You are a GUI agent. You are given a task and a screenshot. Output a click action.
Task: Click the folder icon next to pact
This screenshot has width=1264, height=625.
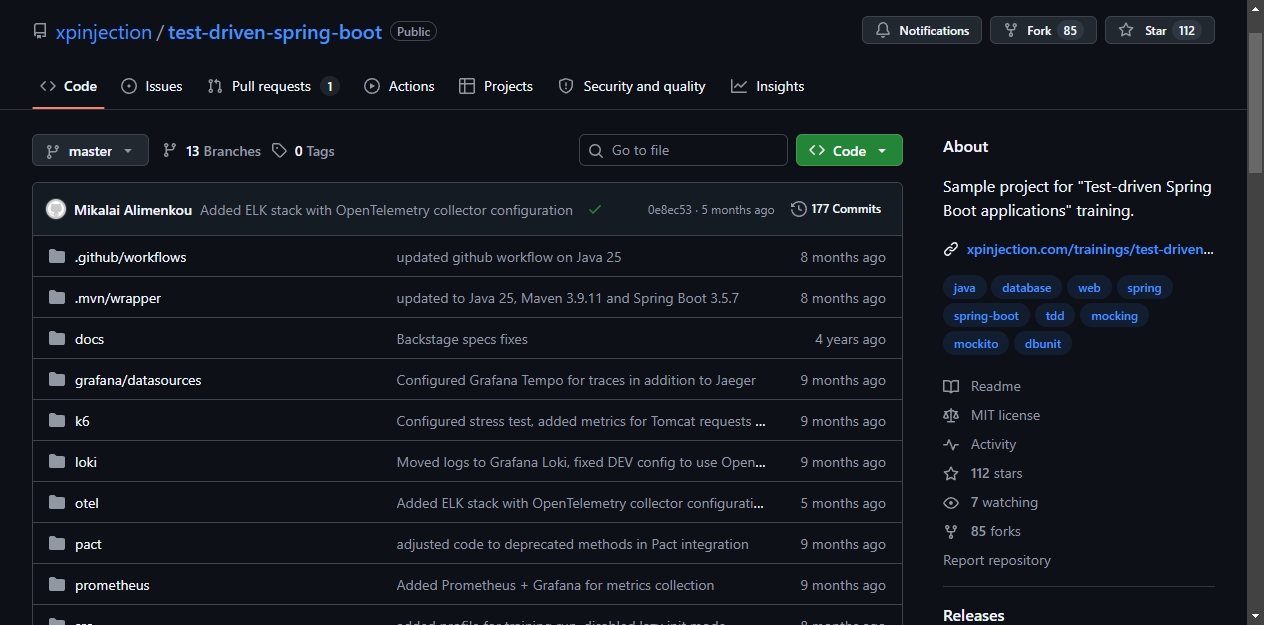tap(57, 544)
